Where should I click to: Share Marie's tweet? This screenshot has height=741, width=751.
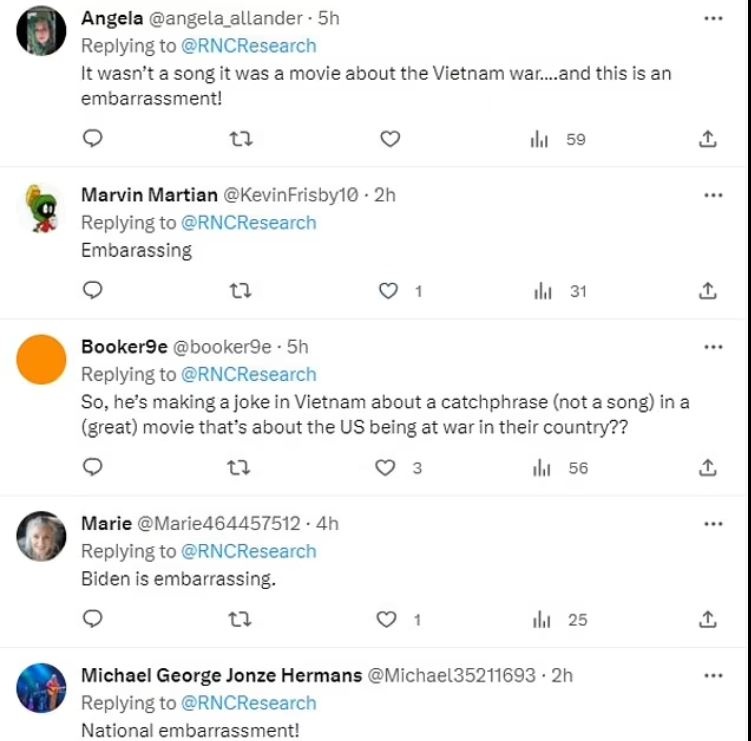click(x=707, y=620)
